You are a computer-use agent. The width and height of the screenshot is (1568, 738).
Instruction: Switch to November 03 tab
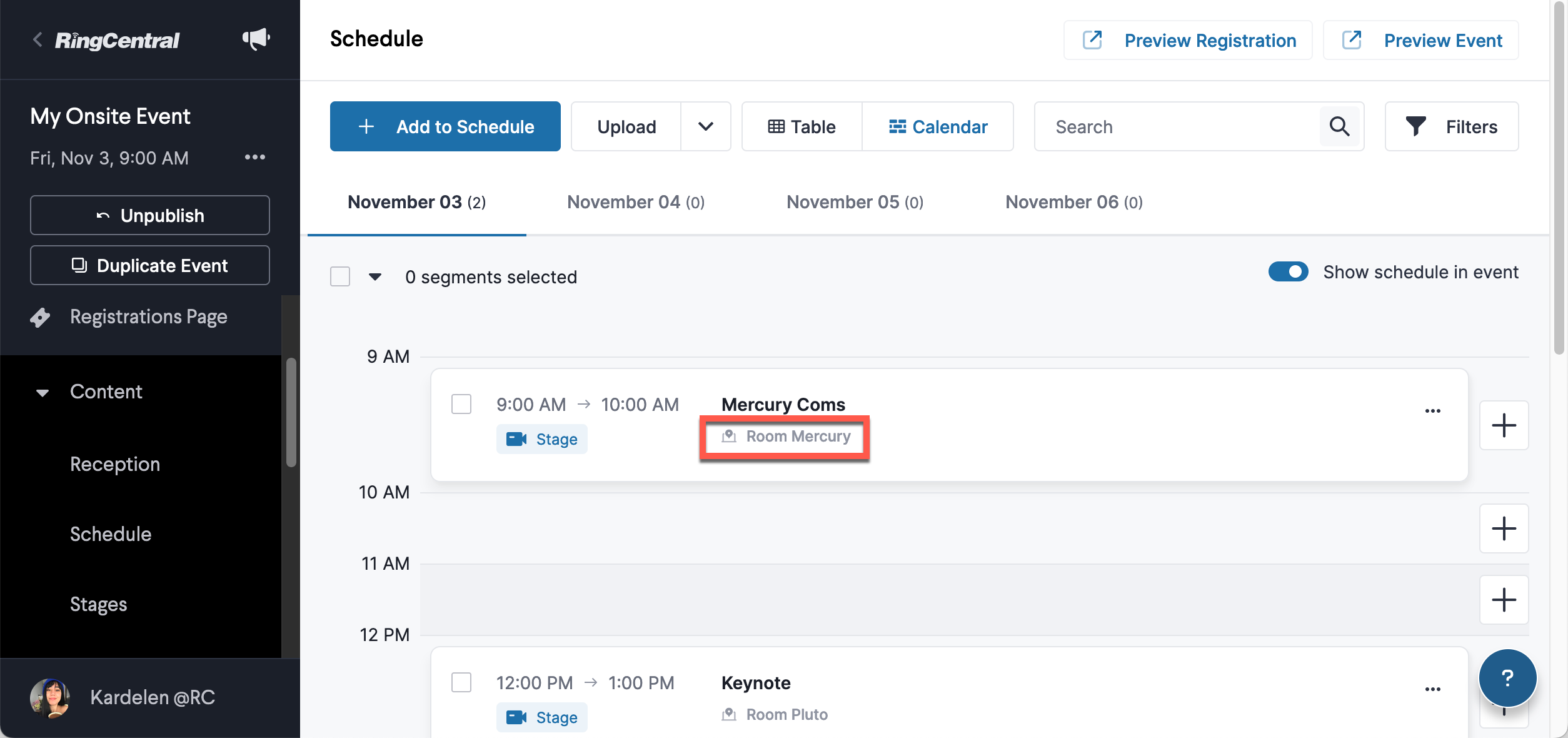417,203
